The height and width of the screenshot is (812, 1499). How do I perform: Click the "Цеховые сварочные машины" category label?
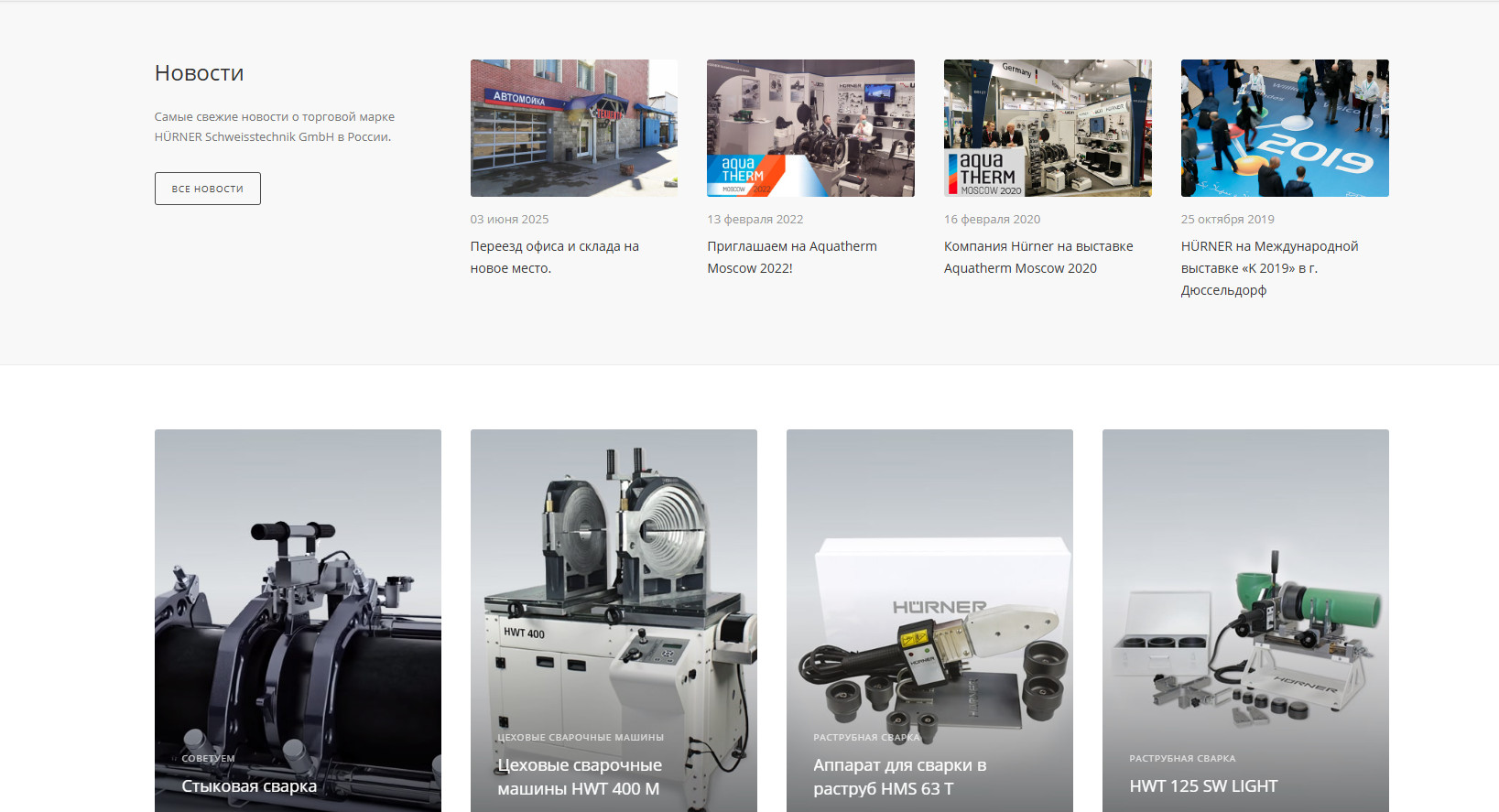(580, 738)
